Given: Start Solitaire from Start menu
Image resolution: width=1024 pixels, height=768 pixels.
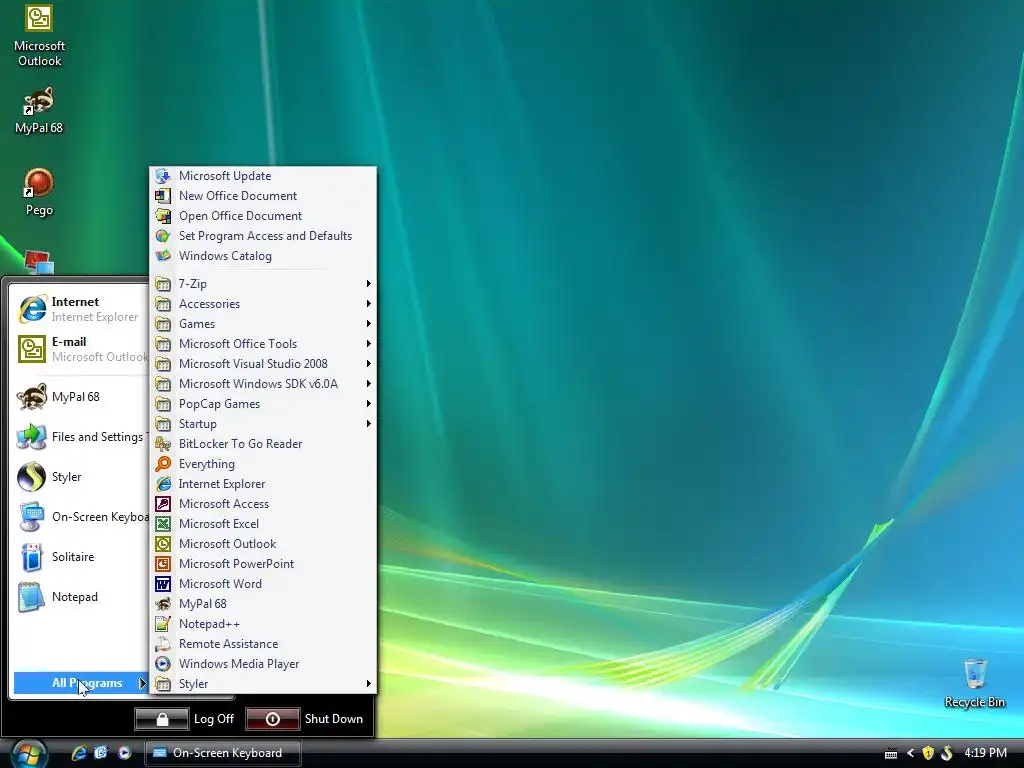Looking at the screenshot, I should 81,556.
